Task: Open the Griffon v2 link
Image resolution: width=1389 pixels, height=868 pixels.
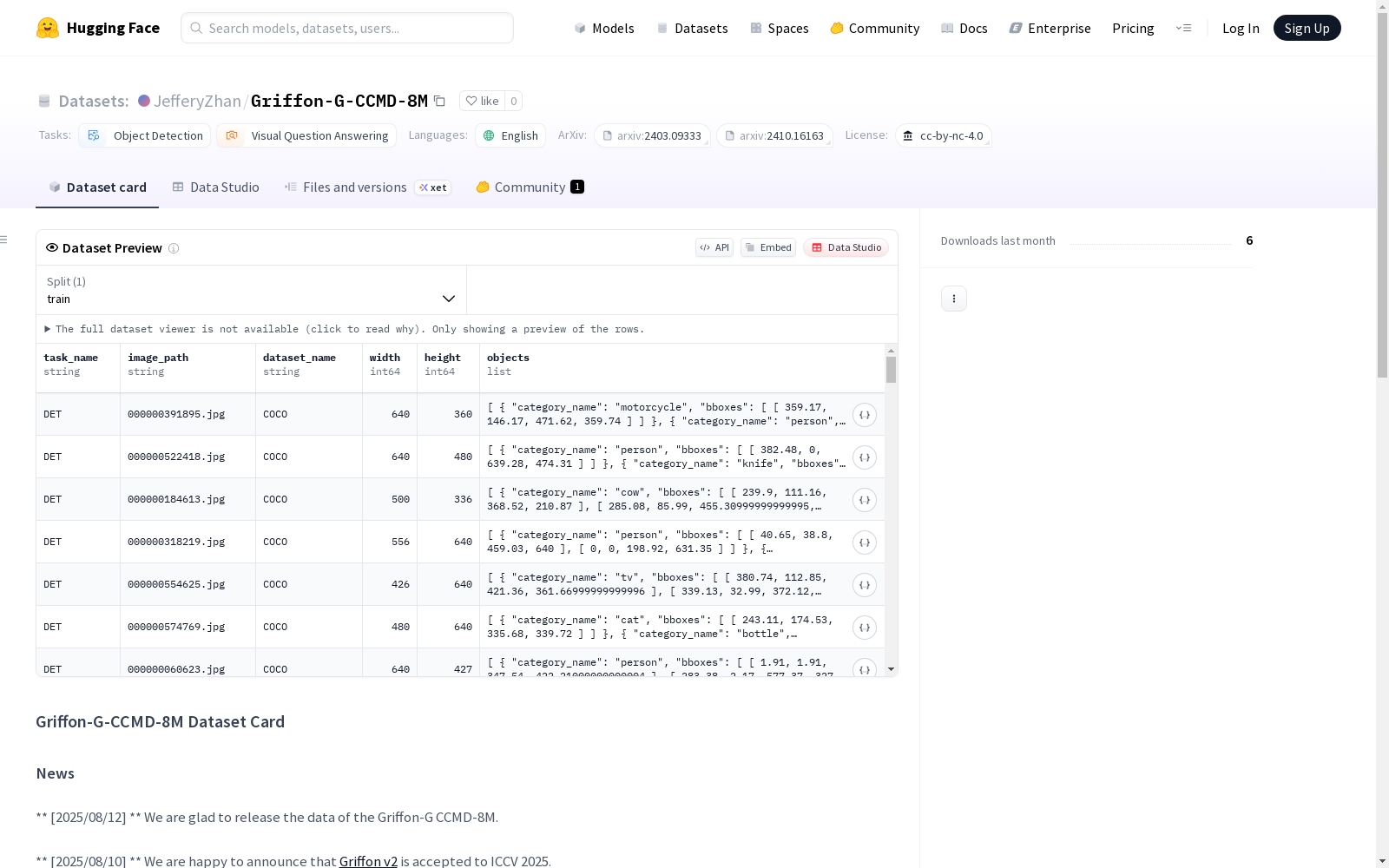Action: [x=368, y=861]
